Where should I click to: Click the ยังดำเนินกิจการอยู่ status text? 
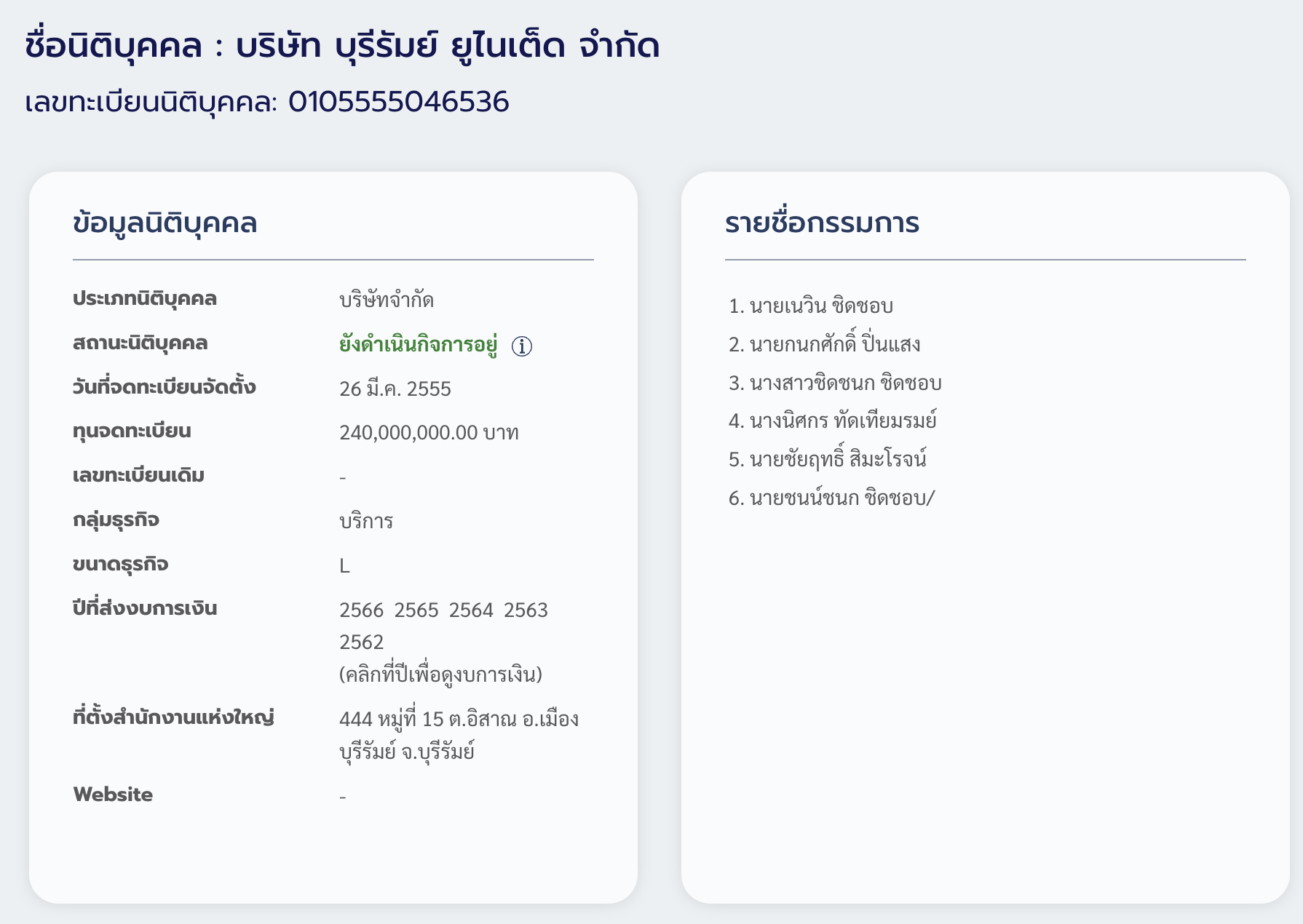[419, 344]
